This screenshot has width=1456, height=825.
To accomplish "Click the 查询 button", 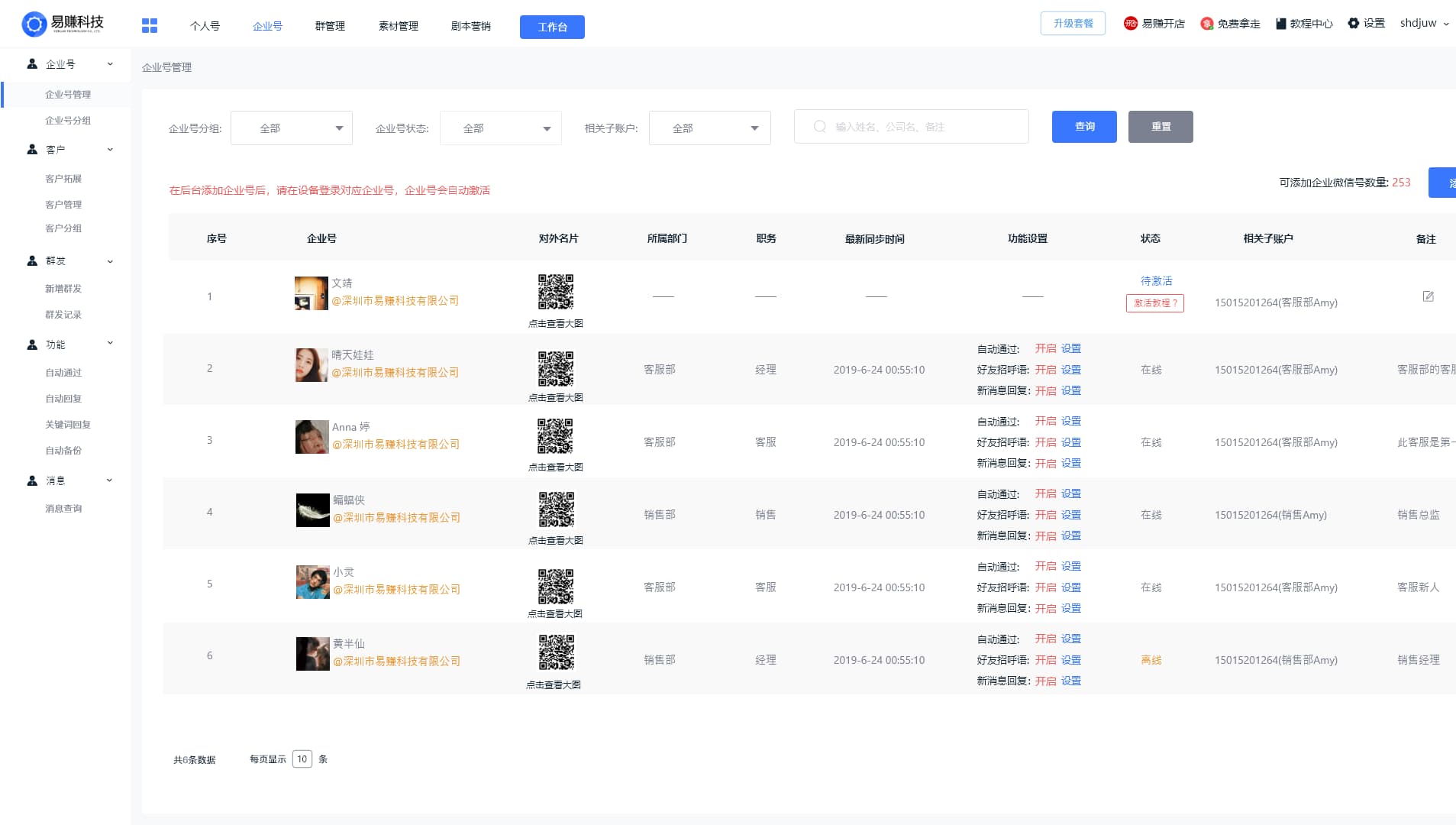I will click(1084, 127).
